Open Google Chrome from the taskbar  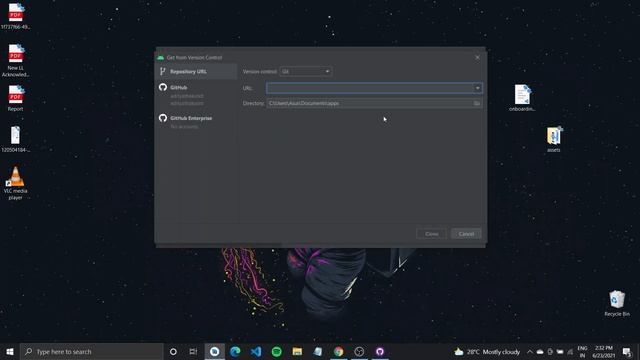pyautogui.click(x=338, y=351)
